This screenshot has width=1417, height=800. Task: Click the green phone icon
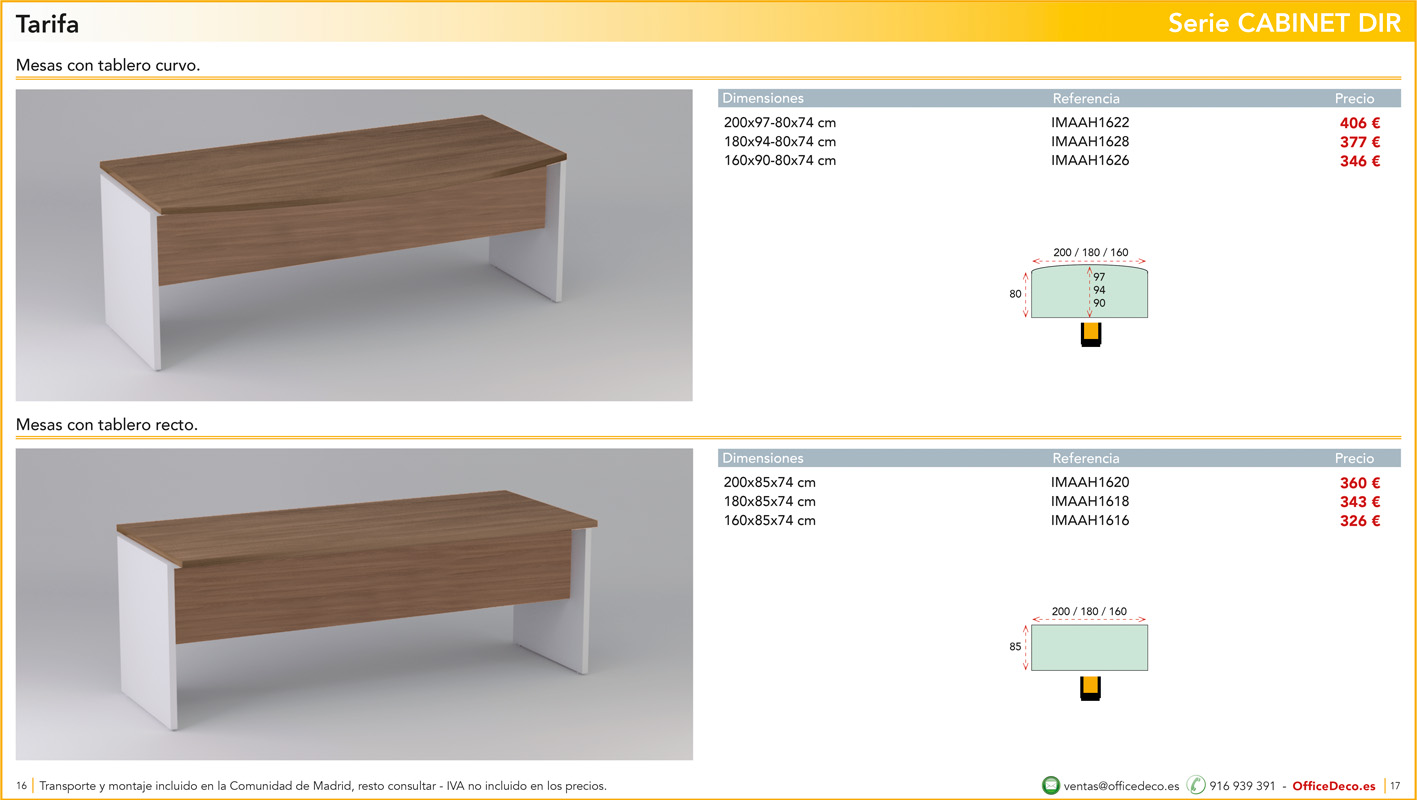point(1196,785)
